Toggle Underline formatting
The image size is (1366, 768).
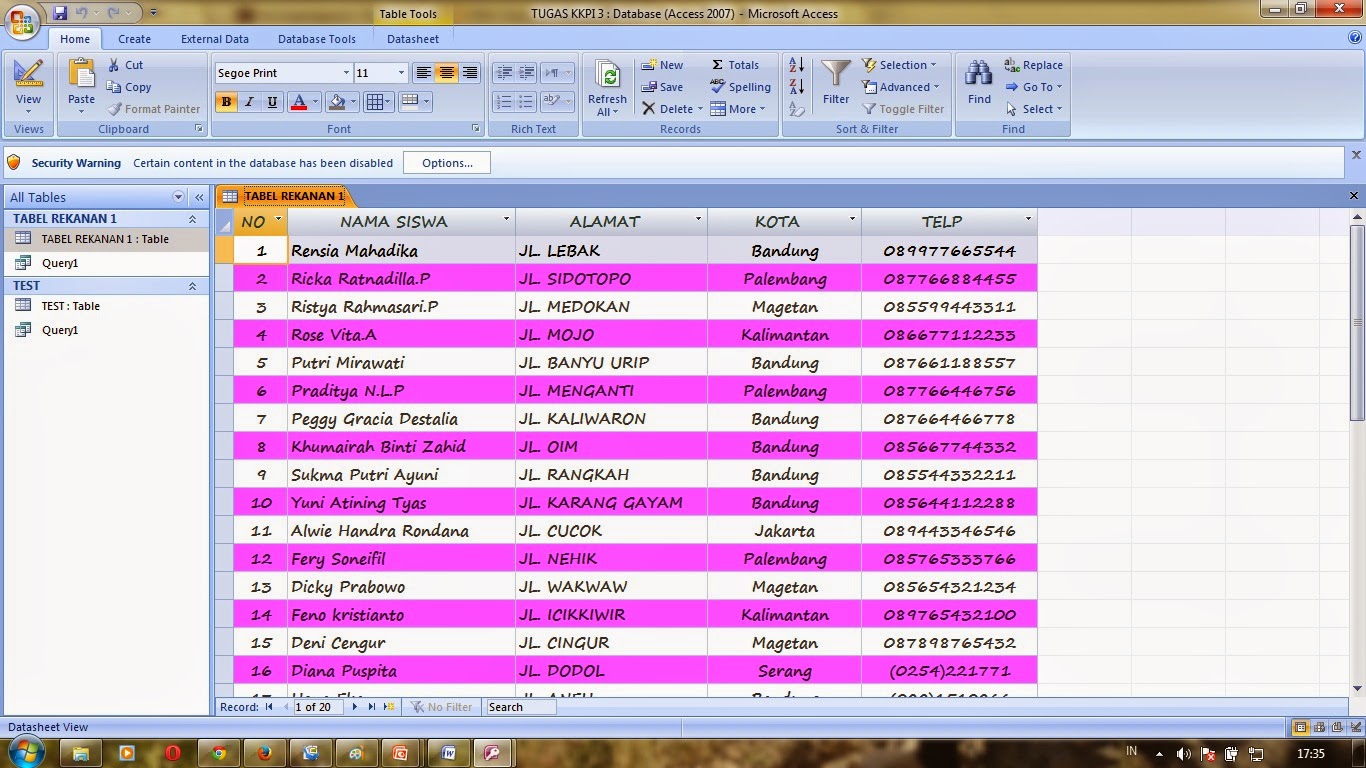272,101
